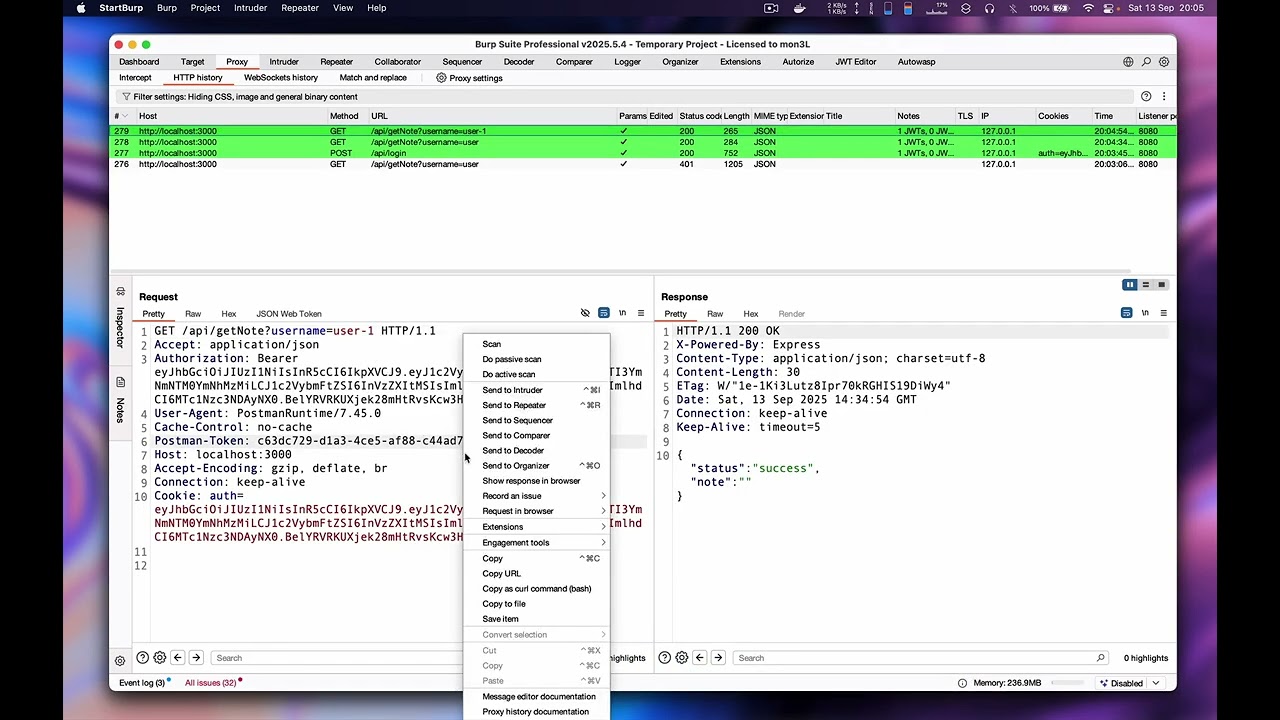The image size is (1280, 720).
Task: Open filter help question mark icon
Action: 1146,97
